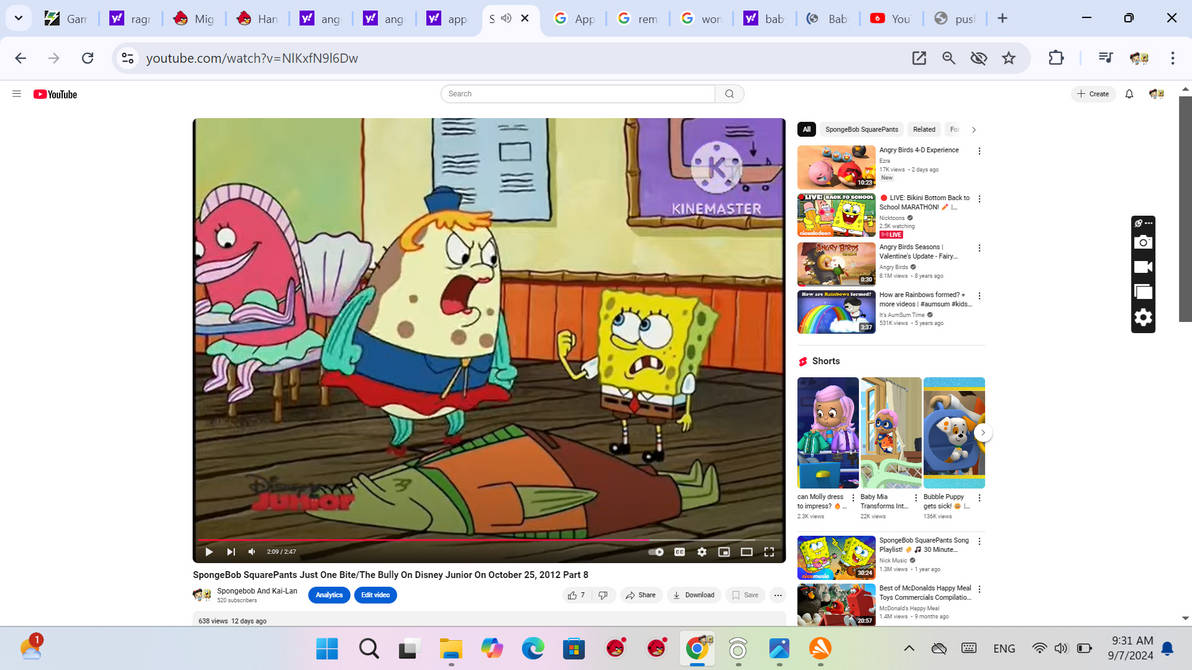
Task: Enter fullscreen mode
Action: pyautogui.click(x=768, y=551)
